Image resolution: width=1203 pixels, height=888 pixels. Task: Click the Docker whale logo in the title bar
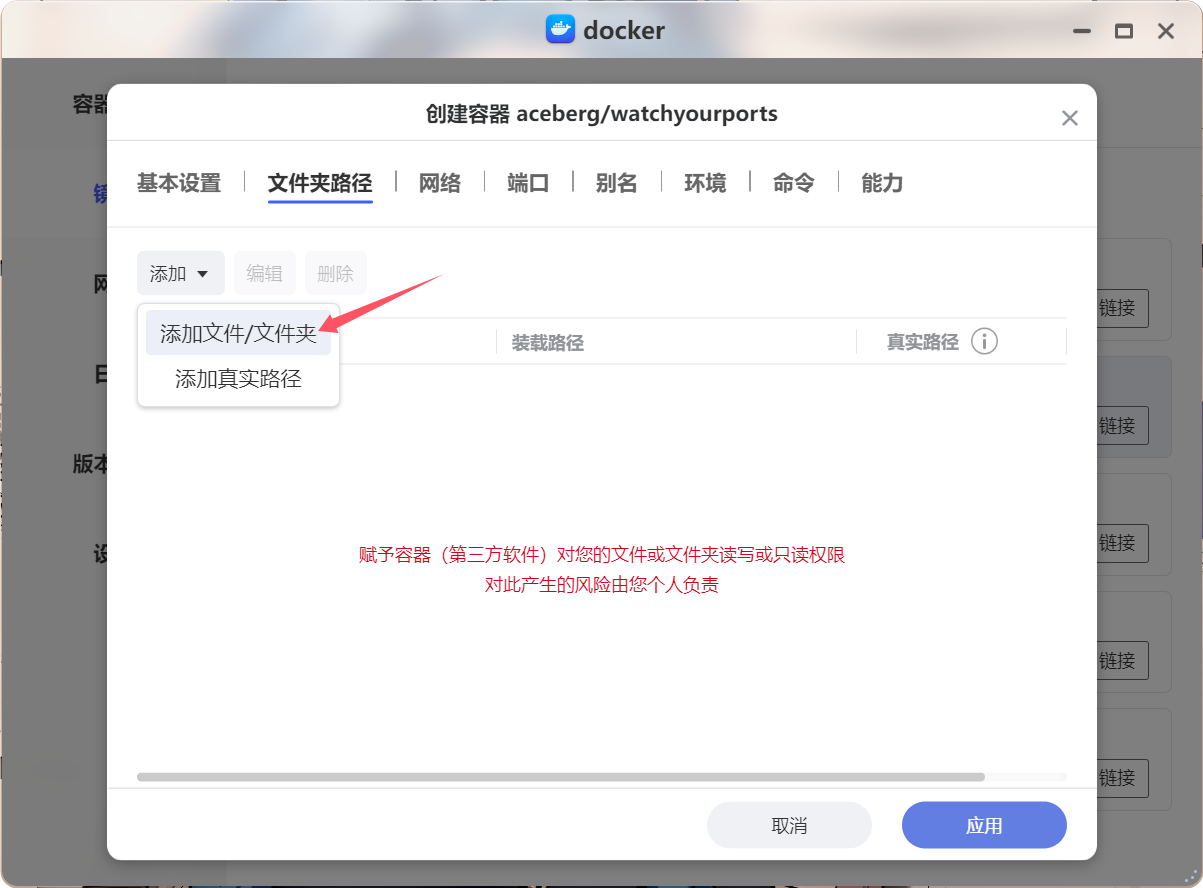(558, 29)
